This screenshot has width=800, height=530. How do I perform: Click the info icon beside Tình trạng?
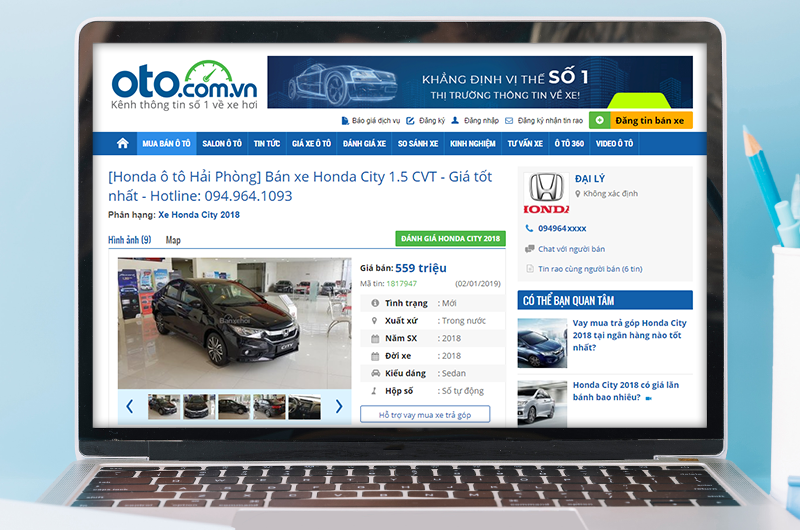tap(375, 303)
